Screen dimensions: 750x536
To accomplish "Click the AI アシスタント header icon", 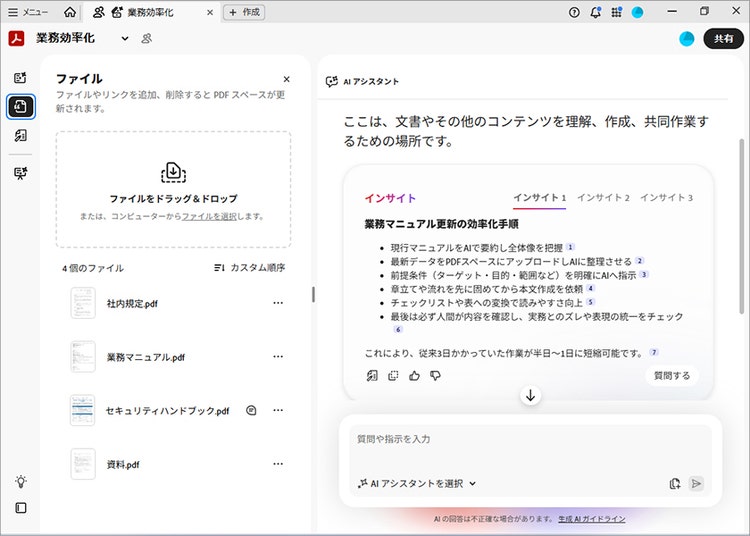I will [331, 81].
